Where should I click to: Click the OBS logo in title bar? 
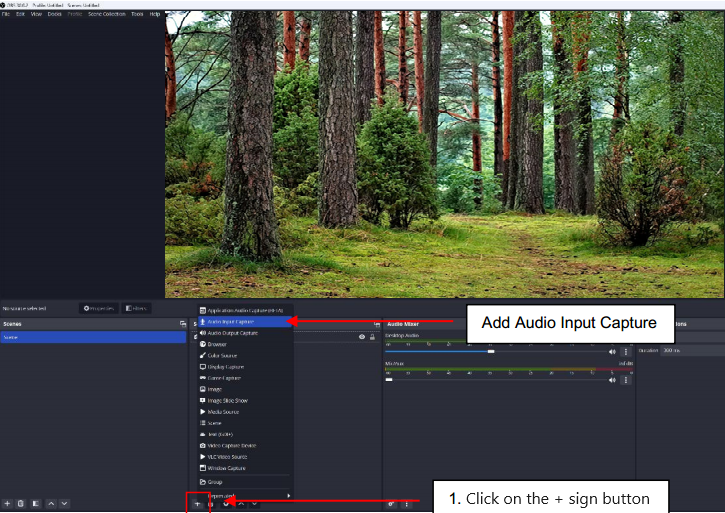3,5
